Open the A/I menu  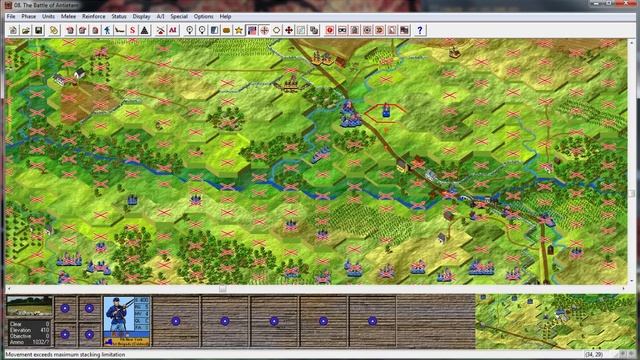click(x=160, y=16)
